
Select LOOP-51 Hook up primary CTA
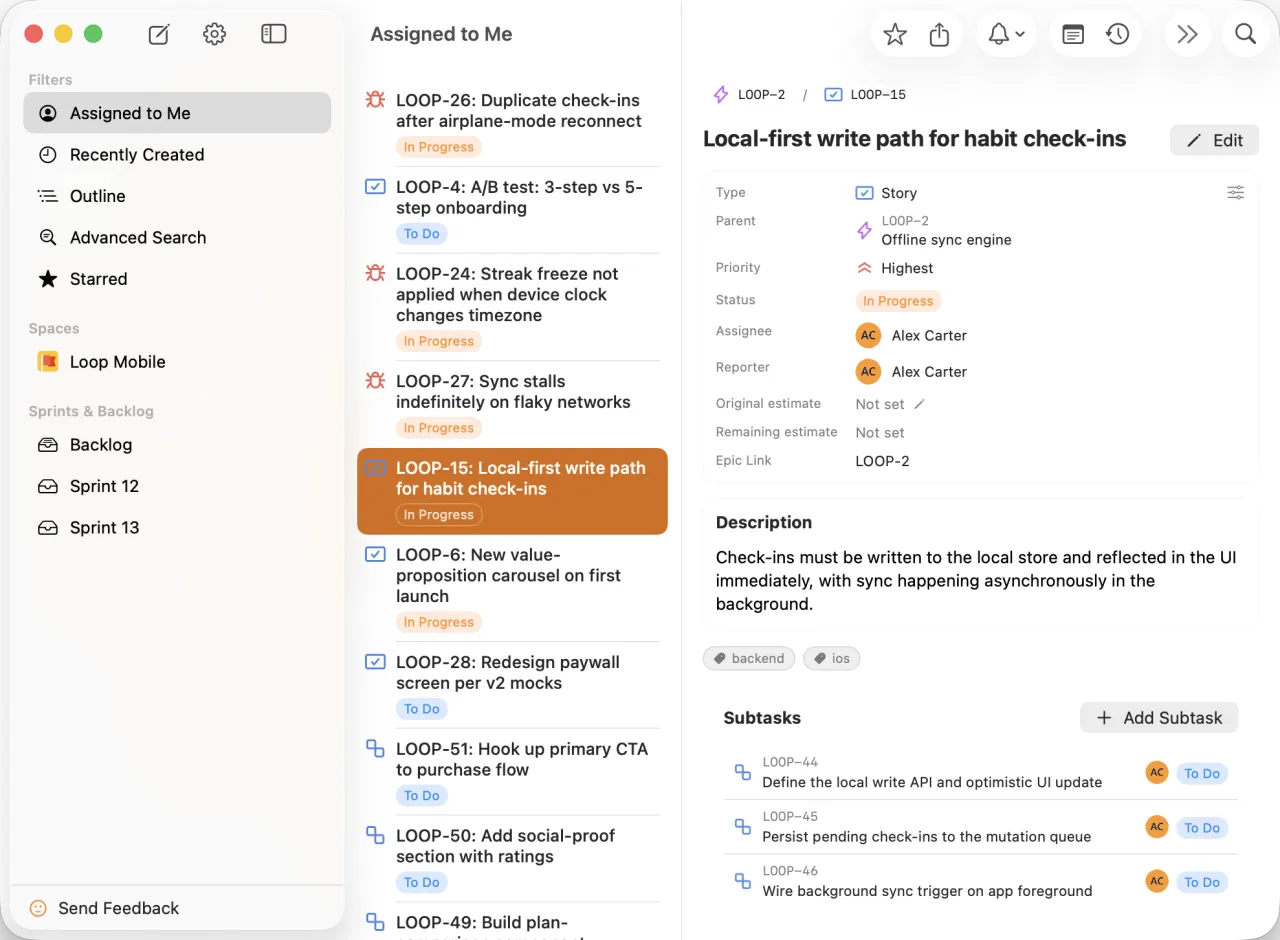[x=512, y=772]
